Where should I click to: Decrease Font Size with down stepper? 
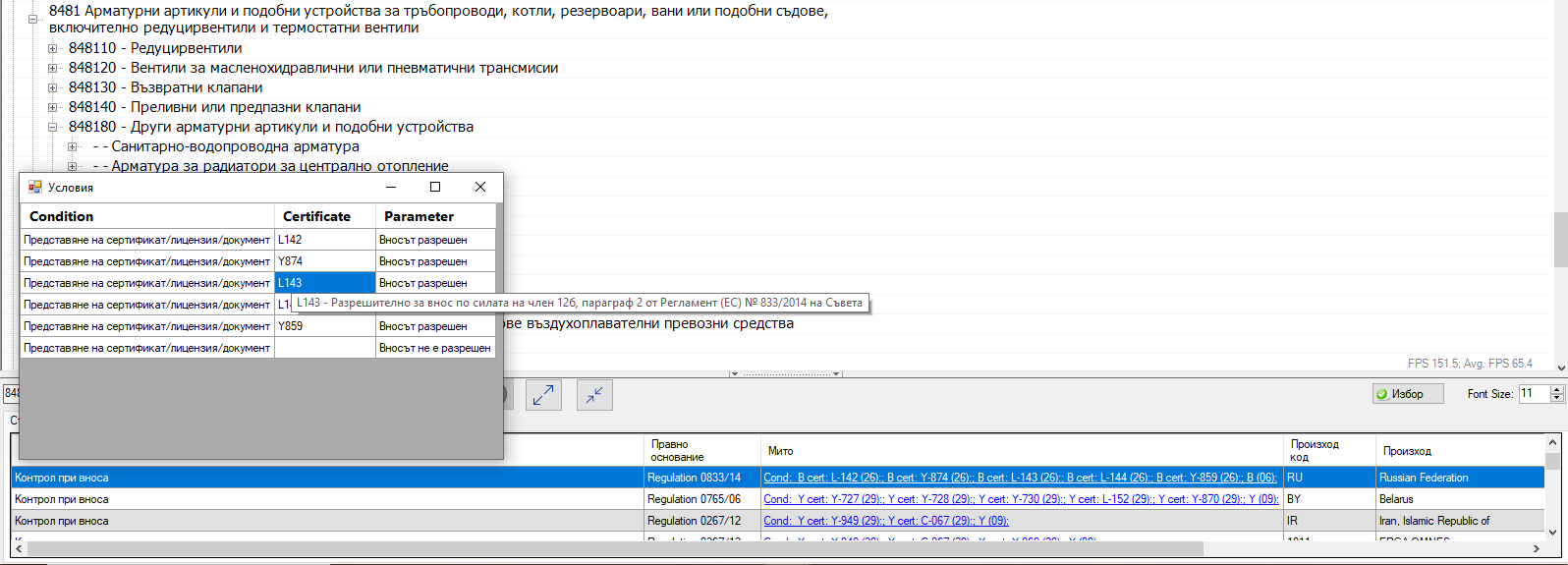click(1556, 398)
